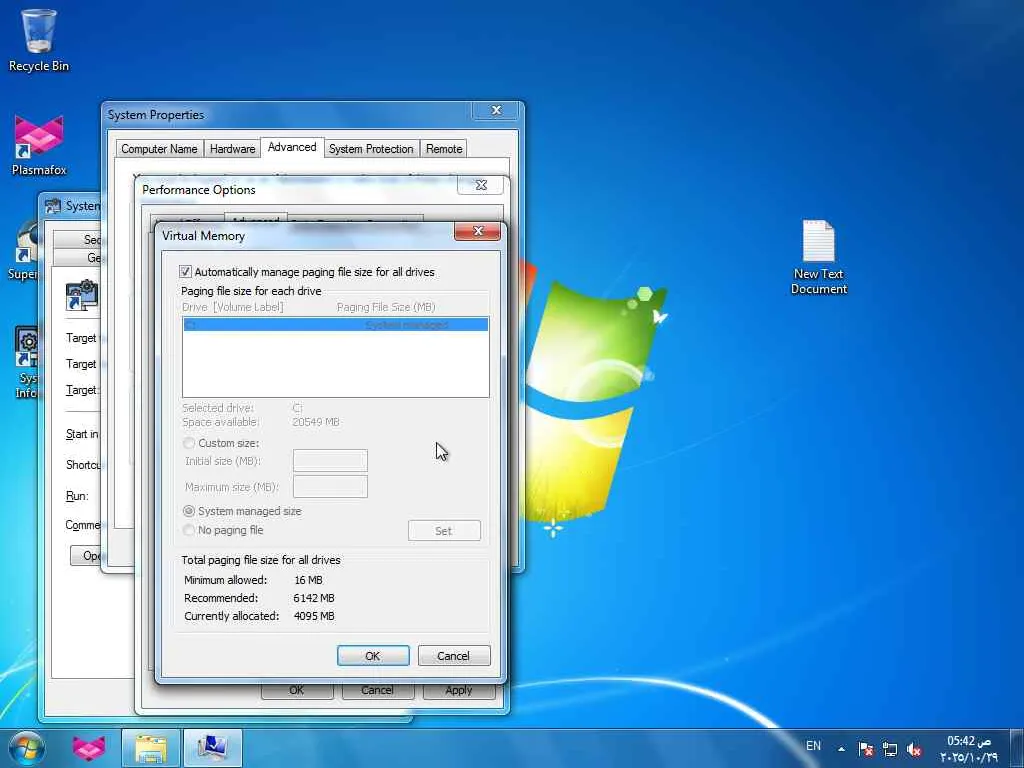The image size is (1024, 768).
Task: Click the 16 MB minimum allowed value
Action: point(308,580)
